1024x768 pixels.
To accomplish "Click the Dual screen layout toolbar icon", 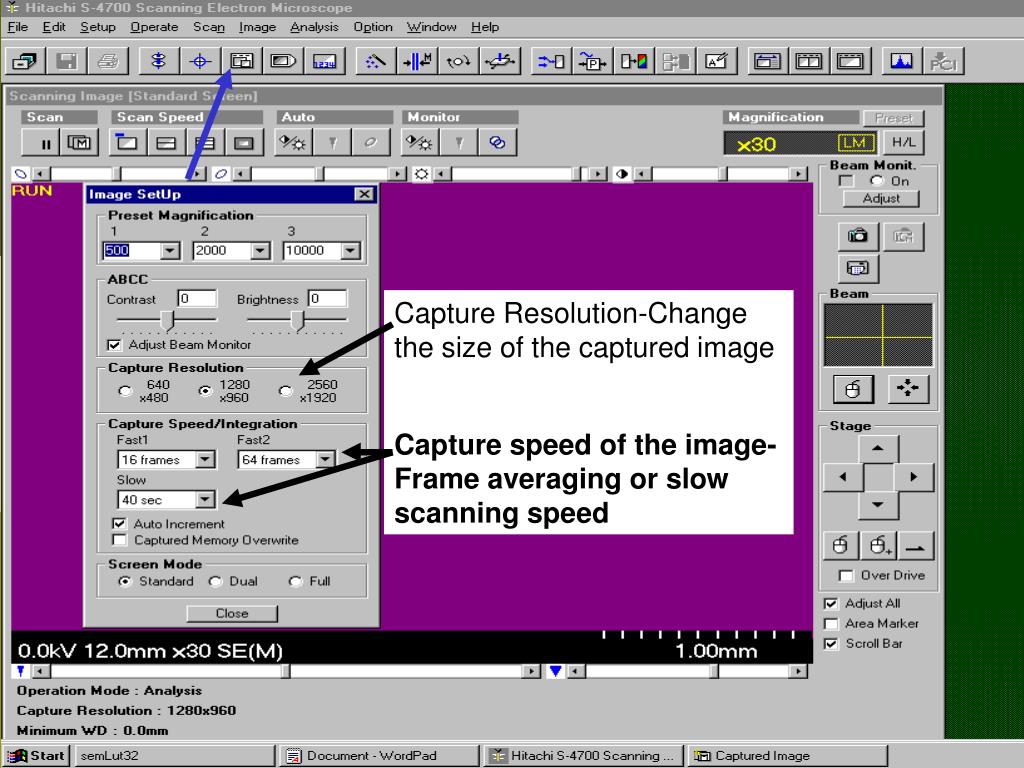I will (808, 61).
